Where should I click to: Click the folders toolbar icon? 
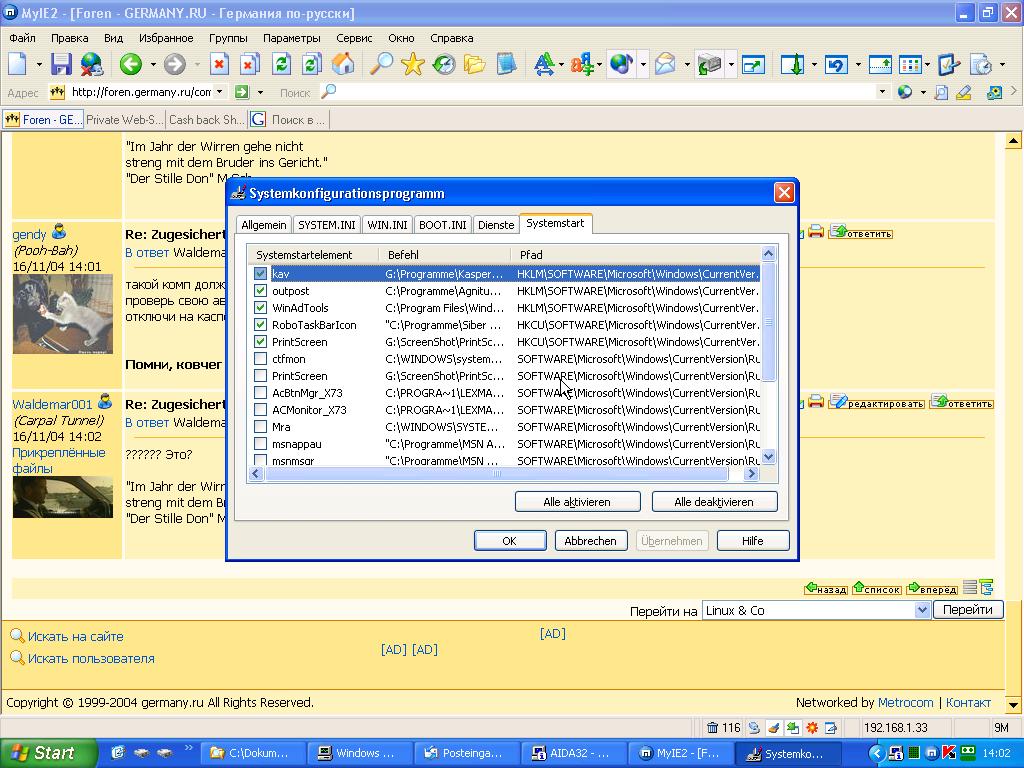point(475,64)
